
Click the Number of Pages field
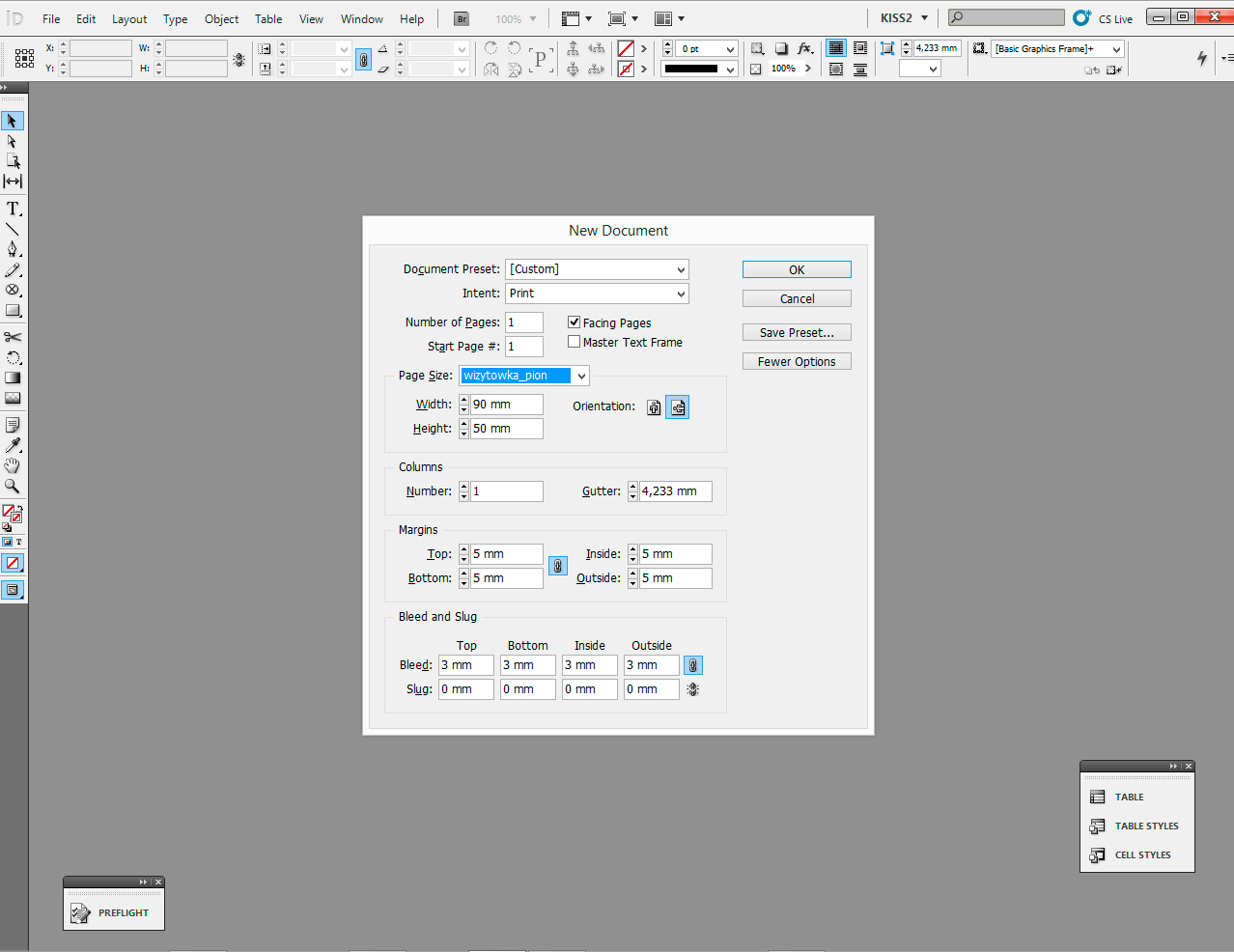524,322
